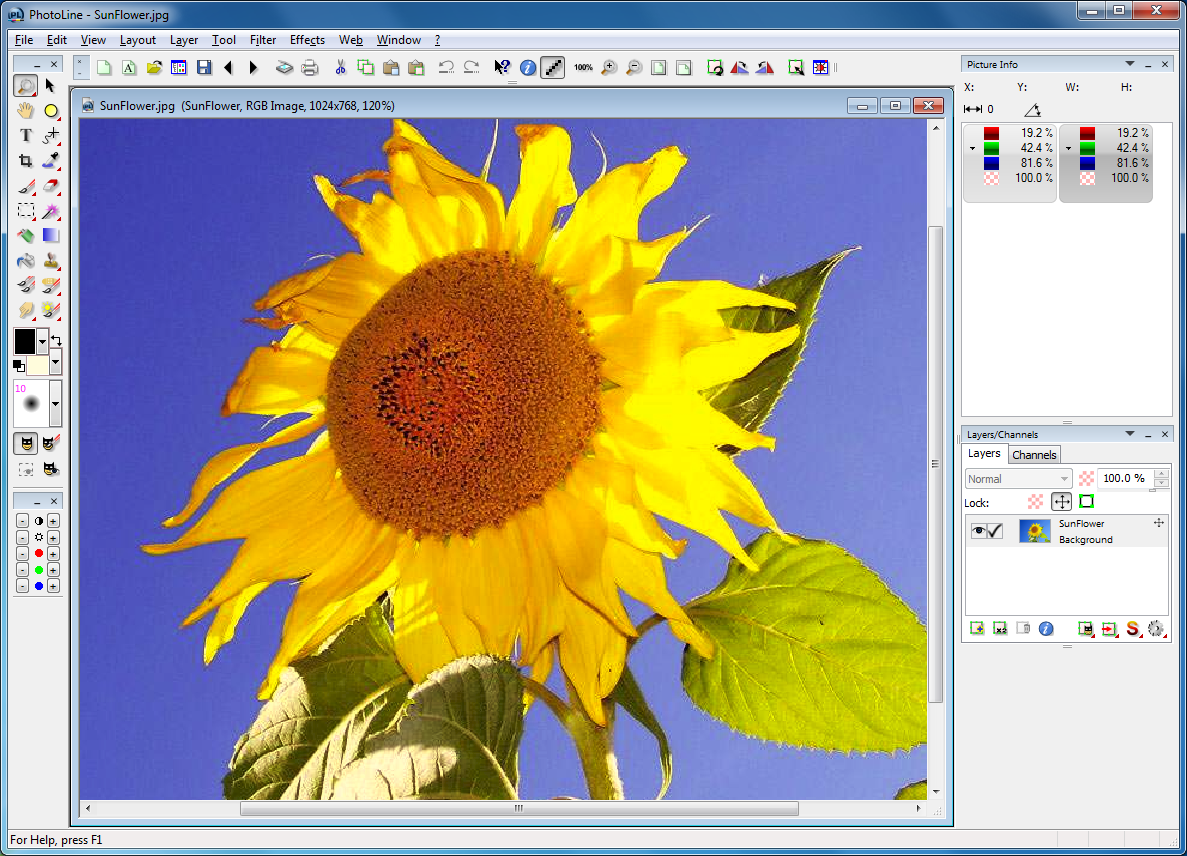This screenshot has height=856, width=1187.
Task: Select the rectangular marquee selection tool
Action: point(26,210)
